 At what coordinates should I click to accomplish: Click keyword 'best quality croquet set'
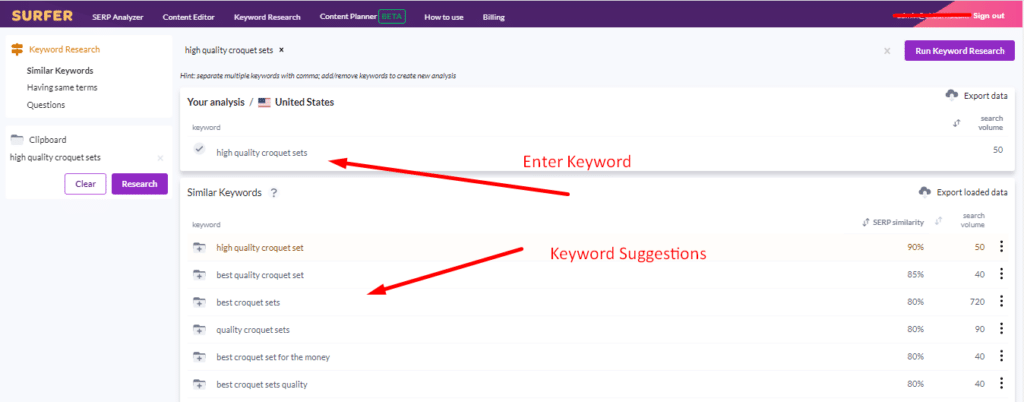coord(260,275)
